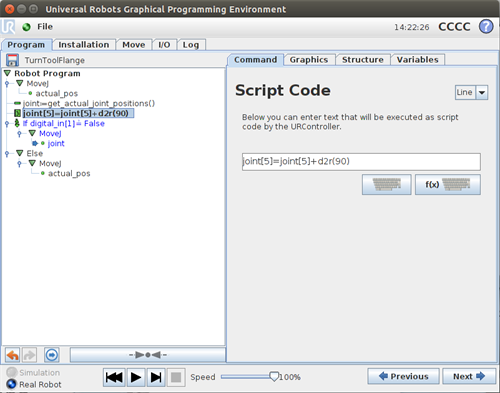The width and height of the screenshot is (500, 393).
Task: Select the joint[5]=joint[5]+d2r(90) tree node
Action: (78, 113)
